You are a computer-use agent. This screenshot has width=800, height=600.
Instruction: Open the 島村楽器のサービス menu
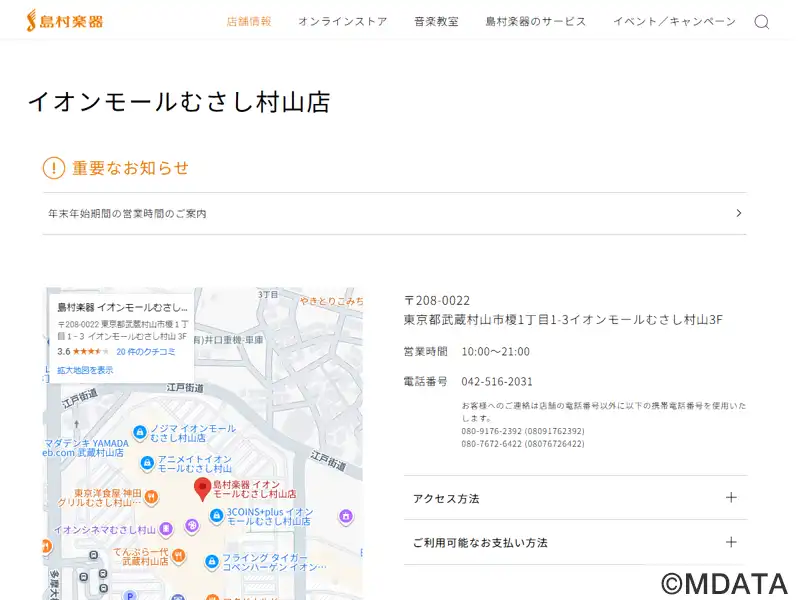pyautogui.click(x=536, y=21)
